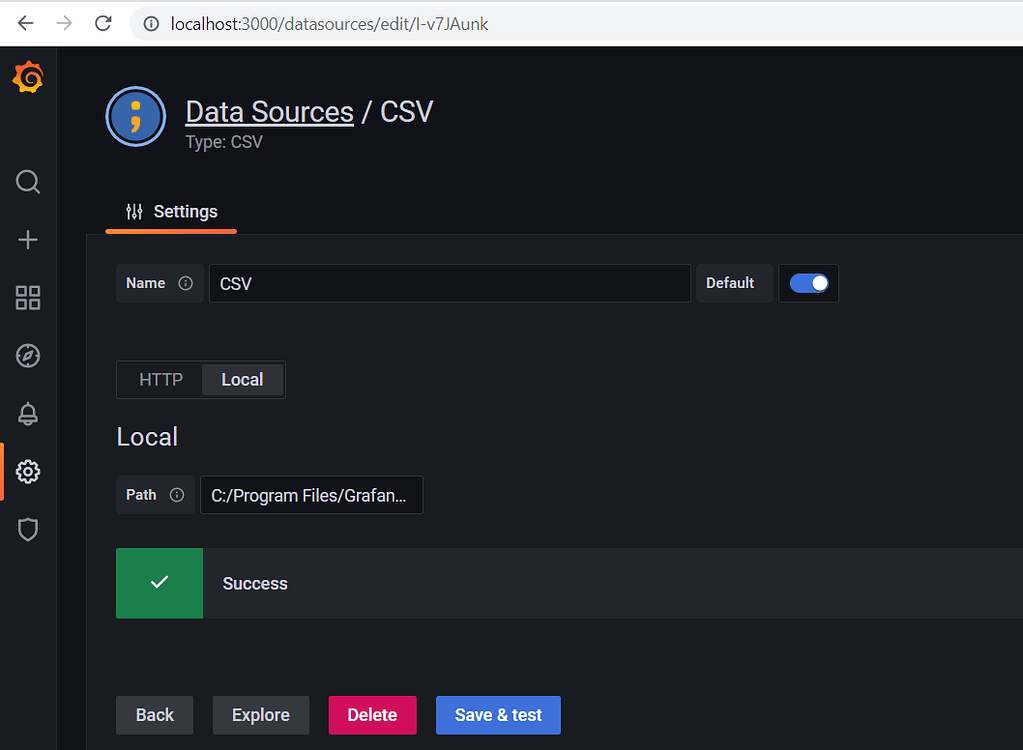The width and height of the screenshot is (1023, 750).
Task: Click the Create plus icon in sidebar
Action: click(x=27, y=240)
